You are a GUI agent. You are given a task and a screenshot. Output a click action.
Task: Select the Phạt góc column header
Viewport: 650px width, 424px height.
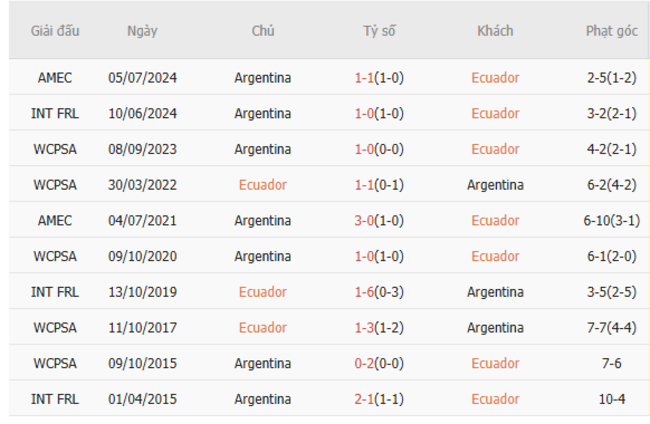(x=611, y=31)
